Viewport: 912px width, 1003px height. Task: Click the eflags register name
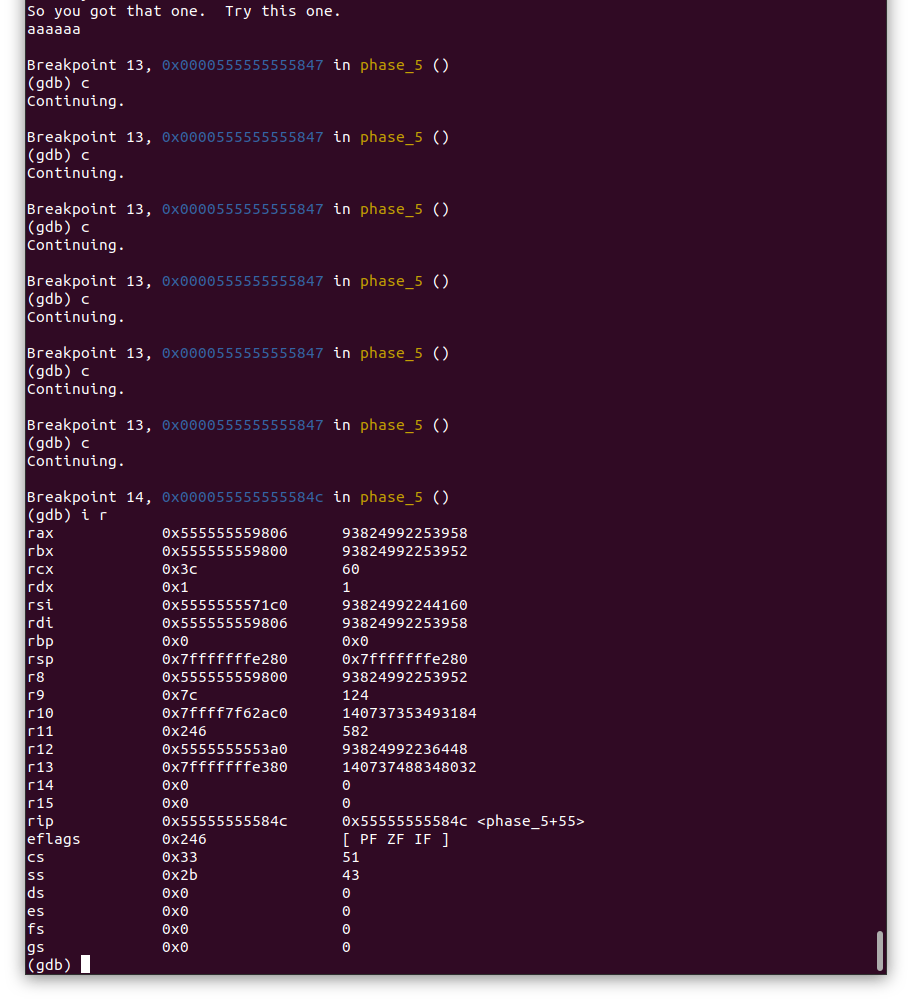point(54,839)
